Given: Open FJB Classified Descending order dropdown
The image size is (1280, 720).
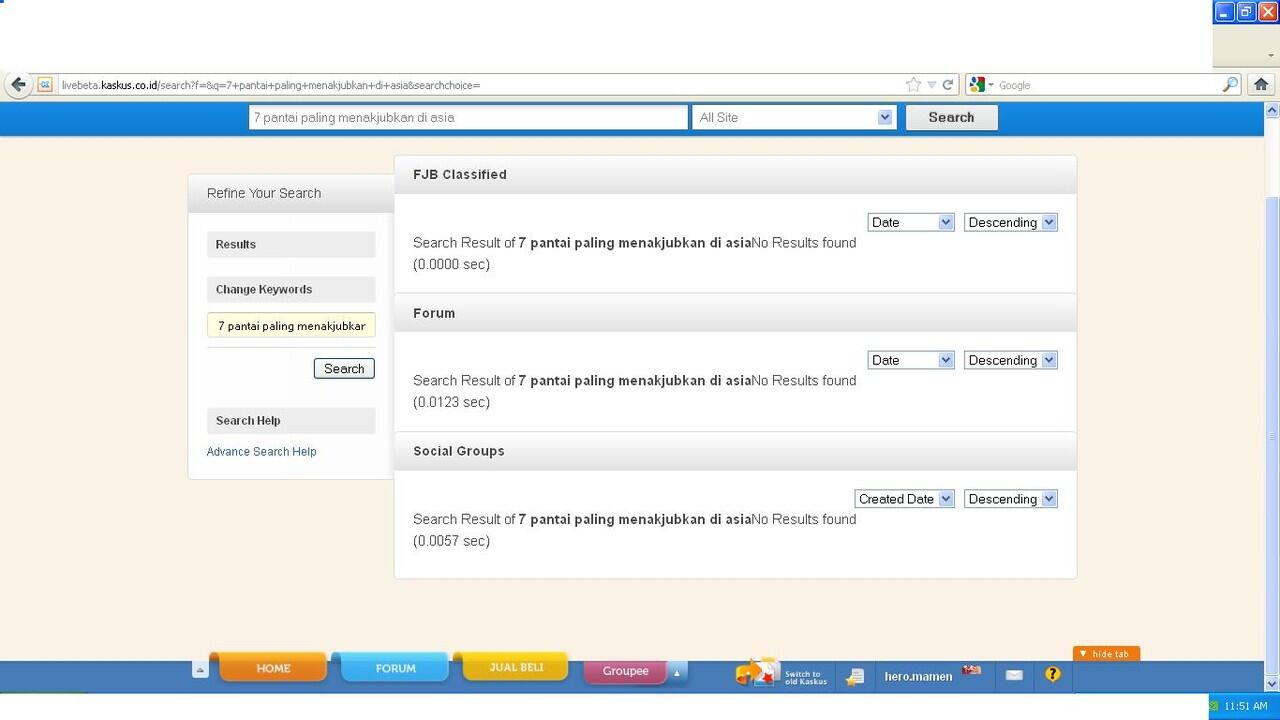Looking at the screenshot, I should coord(1011,222).
